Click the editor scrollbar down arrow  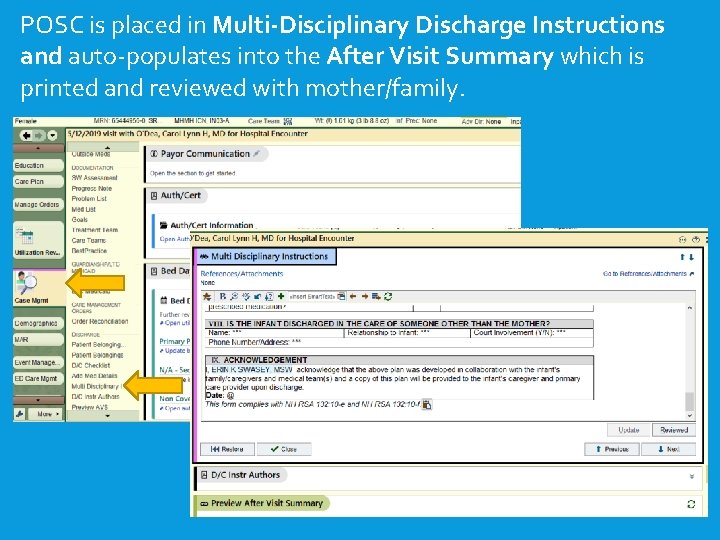690,415
